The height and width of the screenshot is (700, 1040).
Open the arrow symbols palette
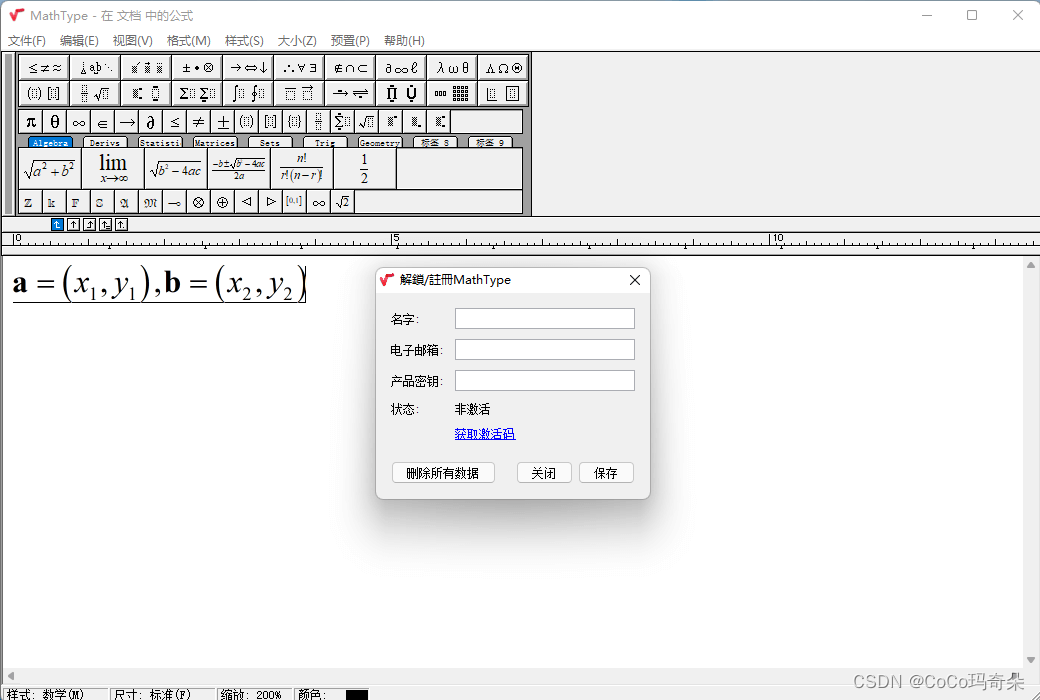tap(249, 68)
